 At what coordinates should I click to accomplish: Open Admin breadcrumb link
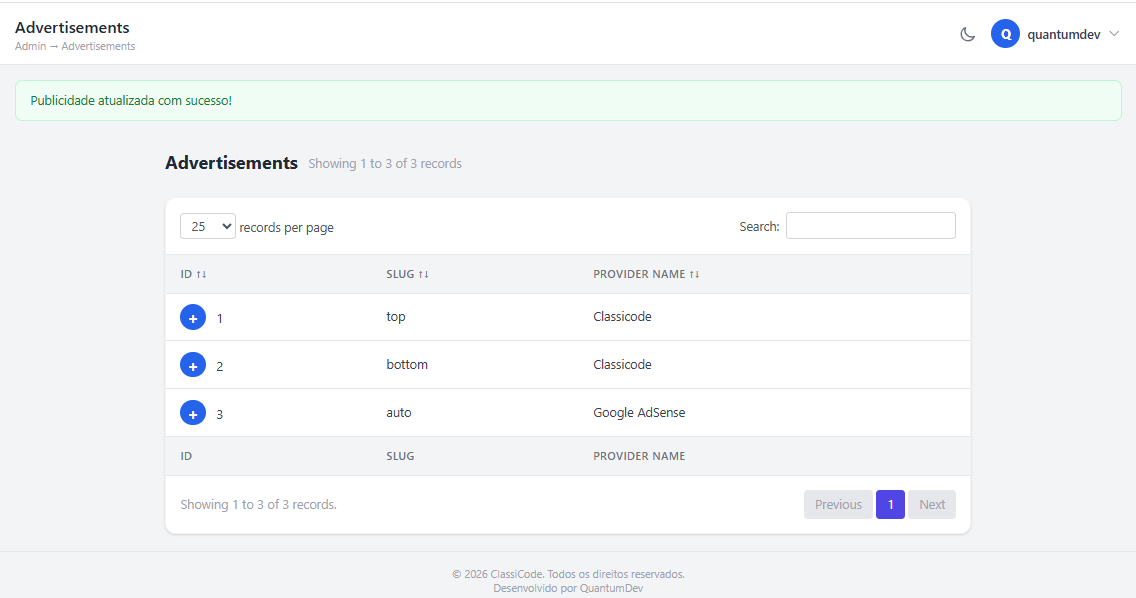[30, 46]
